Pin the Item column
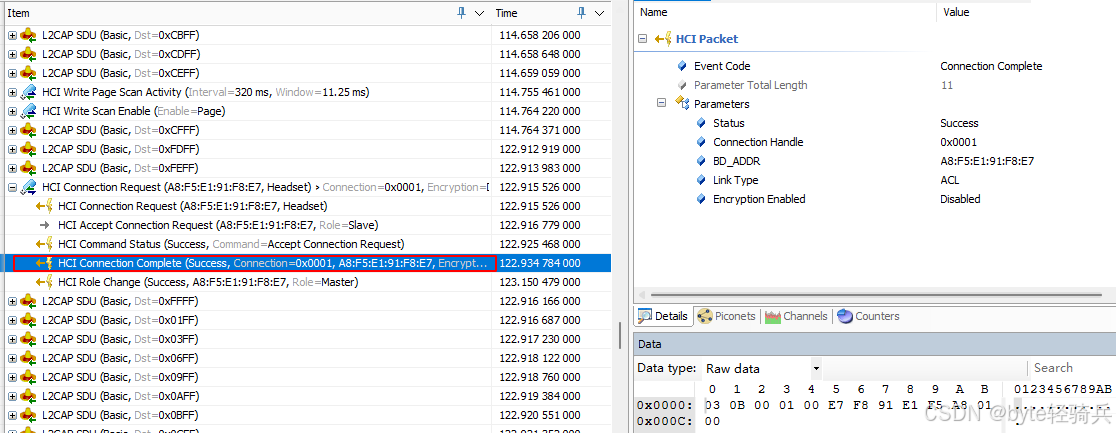 pos(462,13)
